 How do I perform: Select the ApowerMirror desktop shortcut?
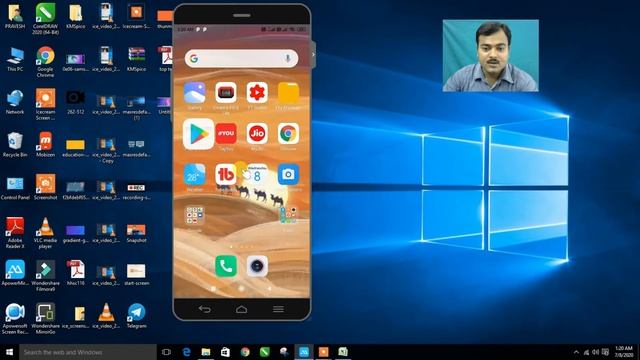(15, 273)
